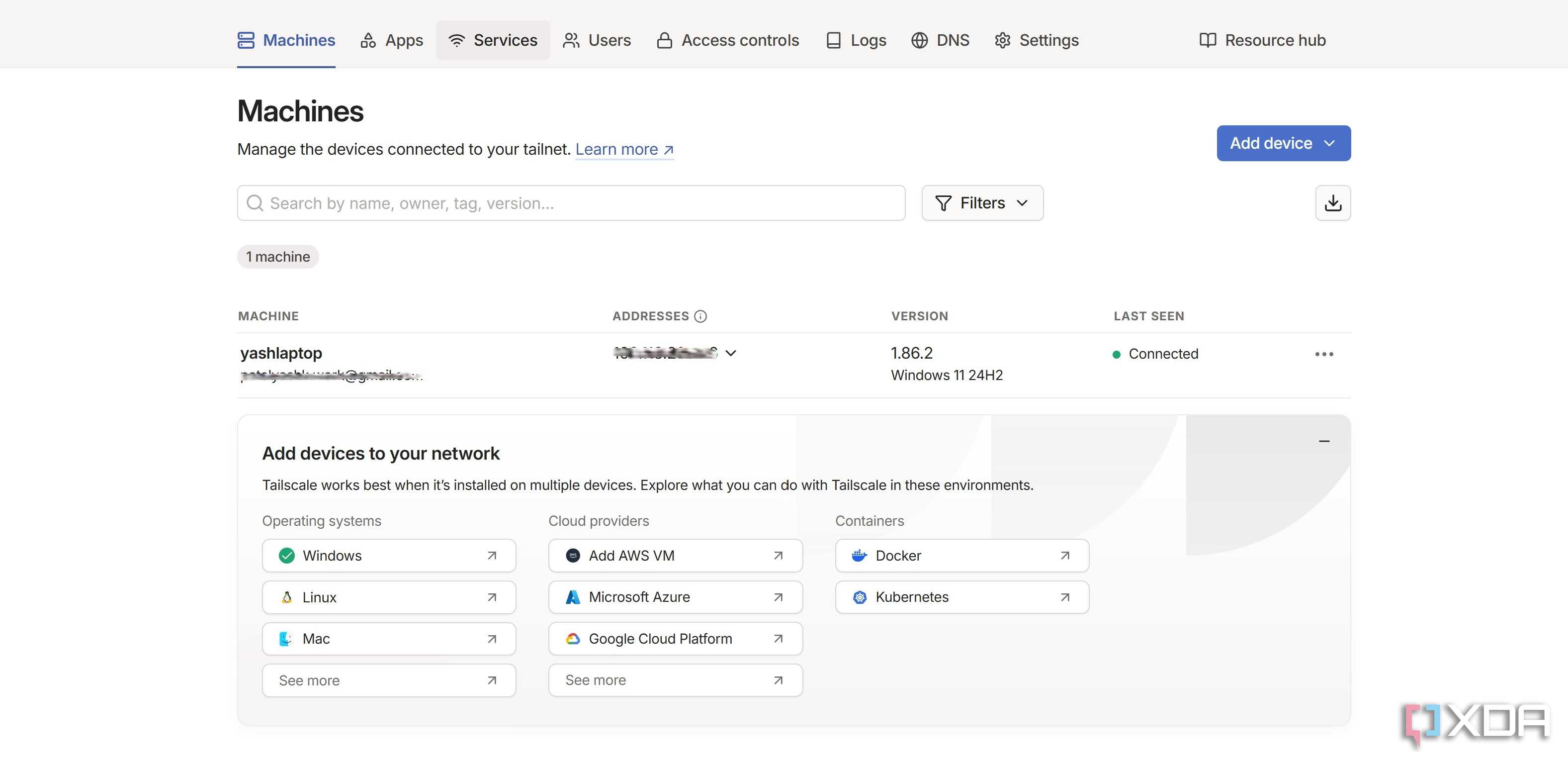
Task: Click the search magnifier icon
Action: point(255,203)
